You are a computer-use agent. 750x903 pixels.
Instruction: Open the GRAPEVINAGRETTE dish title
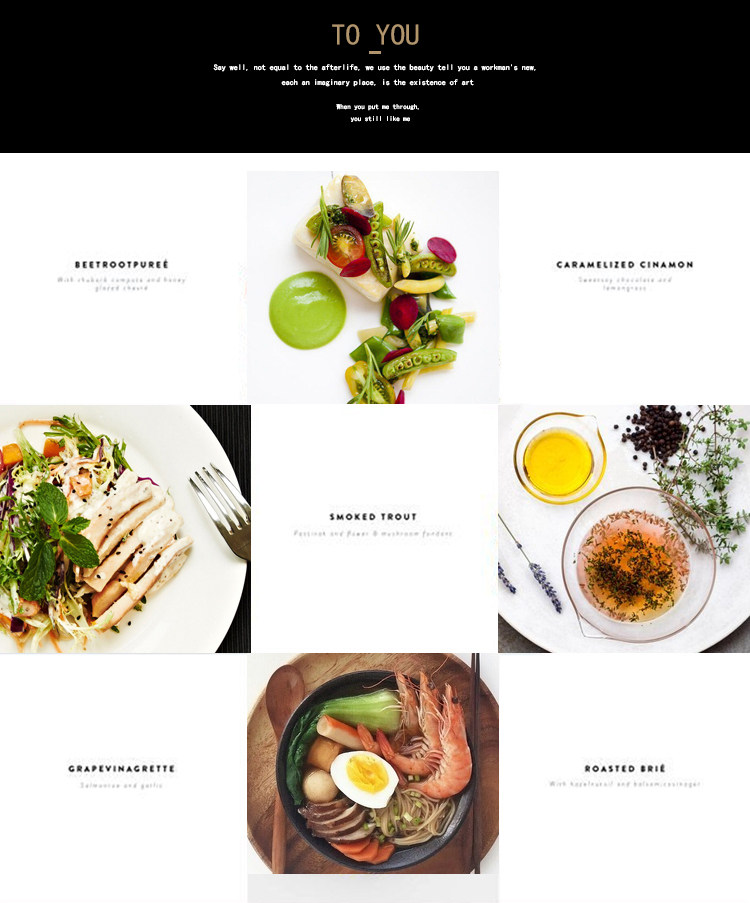(x=122, y=768)
